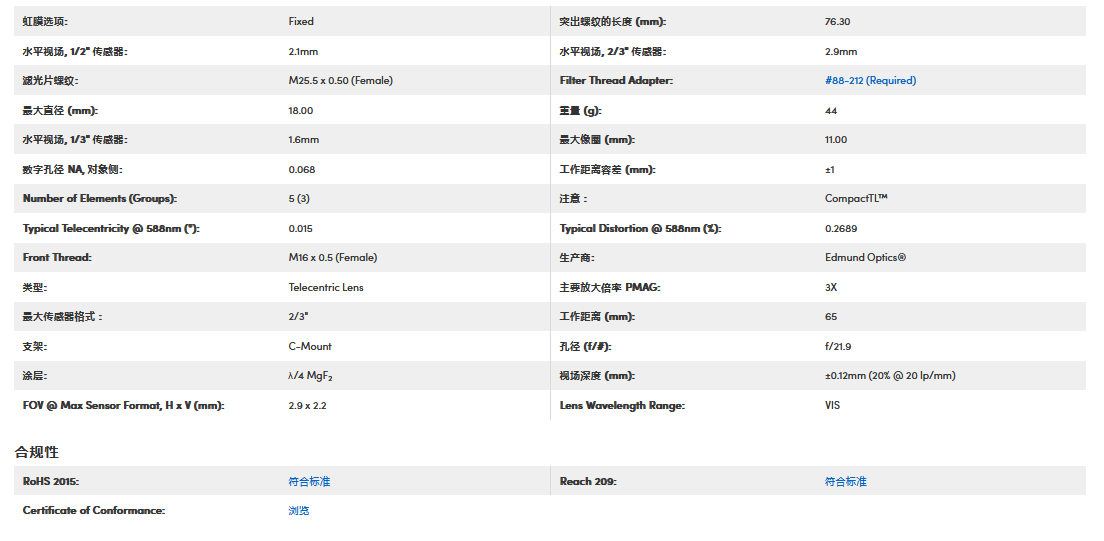
Task: Select the ±0.12mm depth of field value
Action: [x=890, y=376]
